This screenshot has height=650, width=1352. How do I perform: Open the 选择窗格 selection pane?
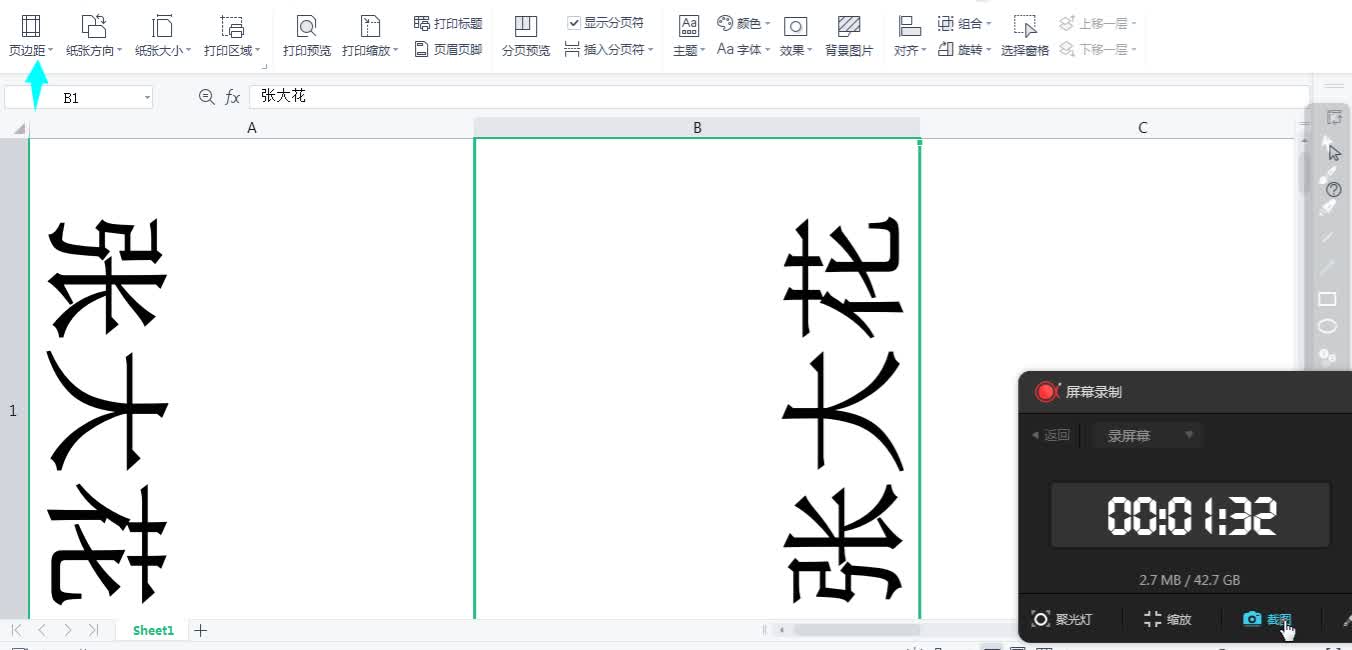(1024, 35)
